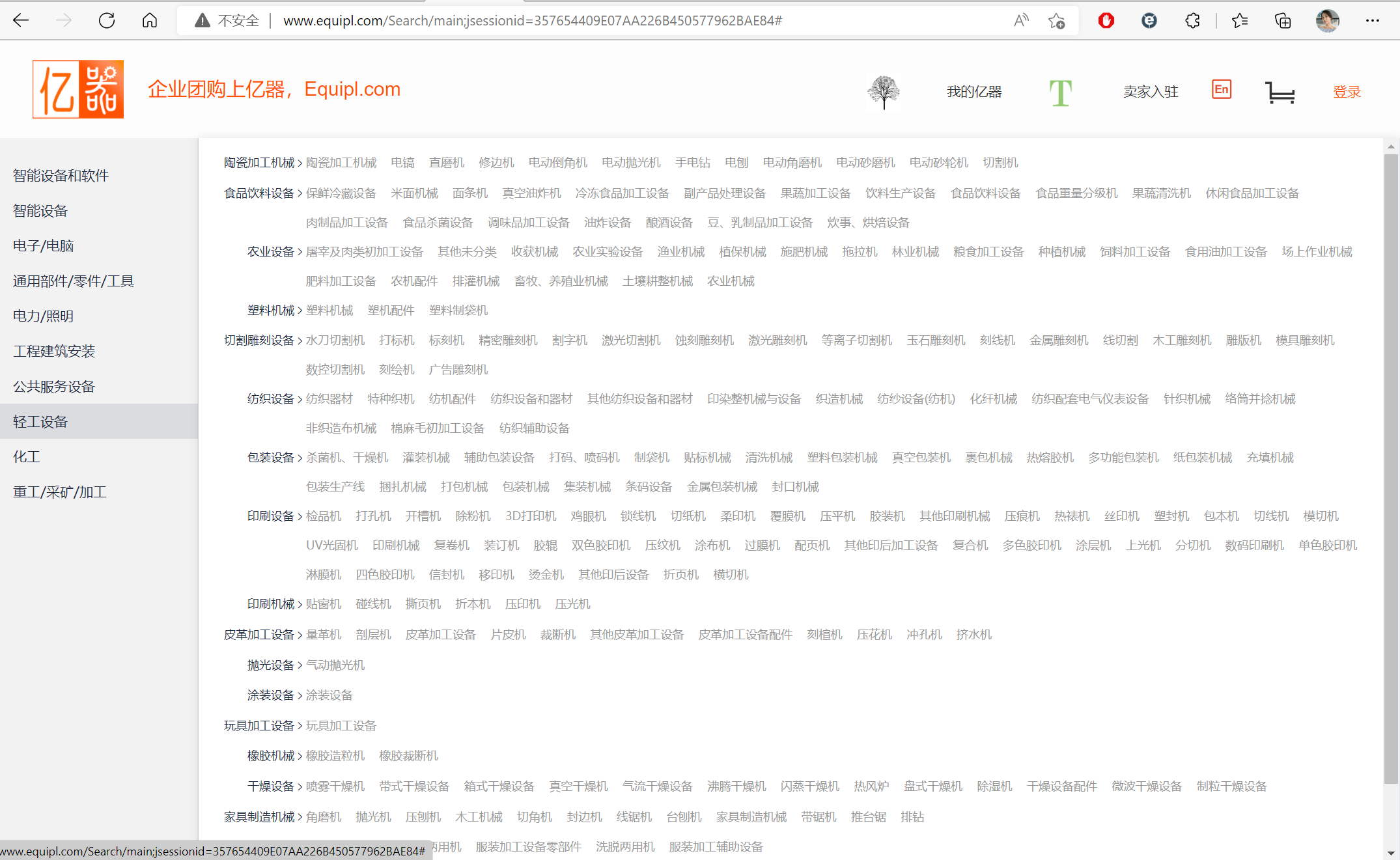Switch language with the En icon
The width and height of the screenshot is (1400, 860).
[x=1221, y=90]
